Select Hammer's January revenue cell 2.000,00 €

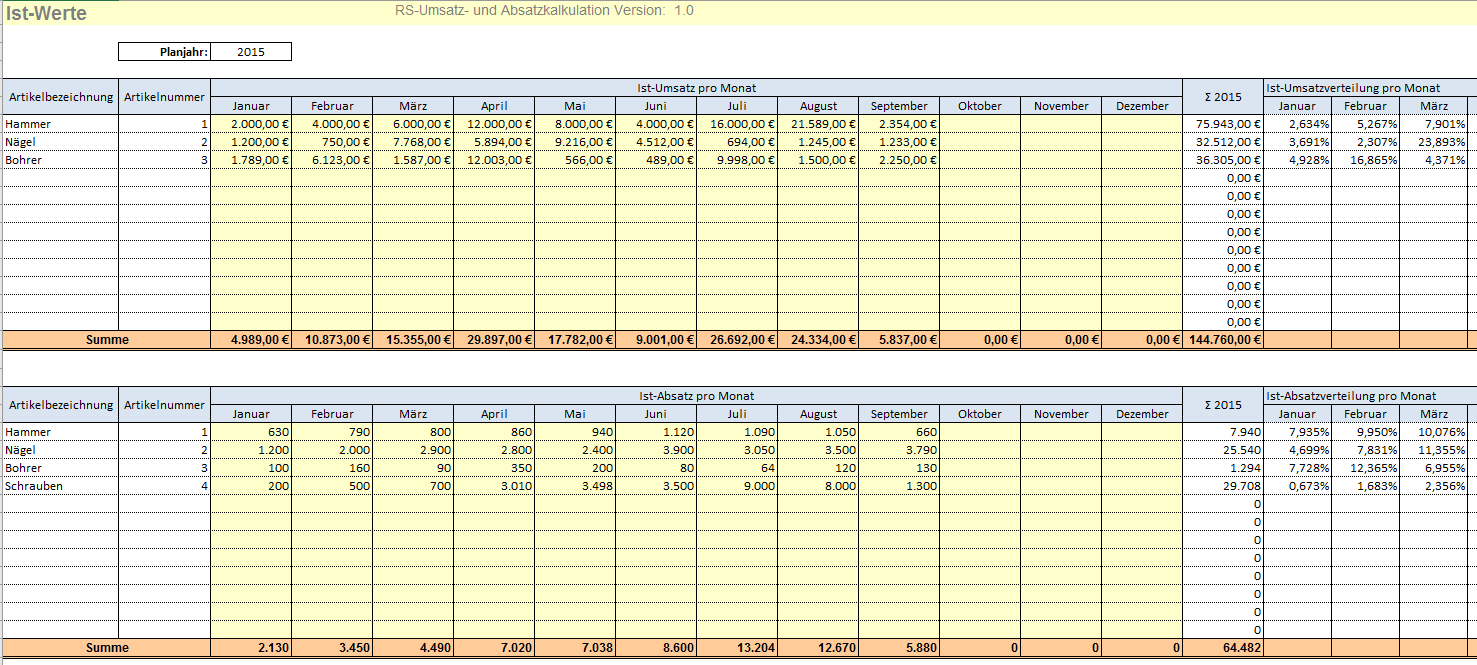pyautogui.click(x=251, y=124)
